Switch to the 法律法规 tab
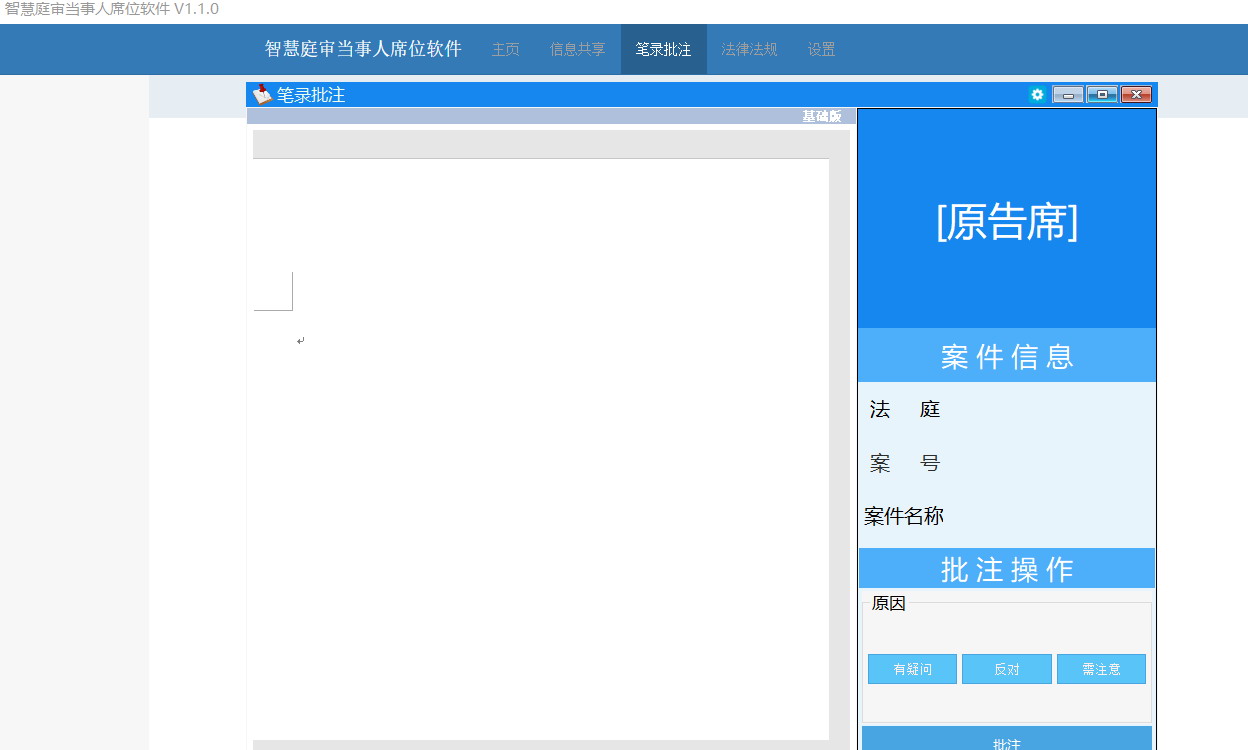The image size is (1248, 750). pos(749,49)
